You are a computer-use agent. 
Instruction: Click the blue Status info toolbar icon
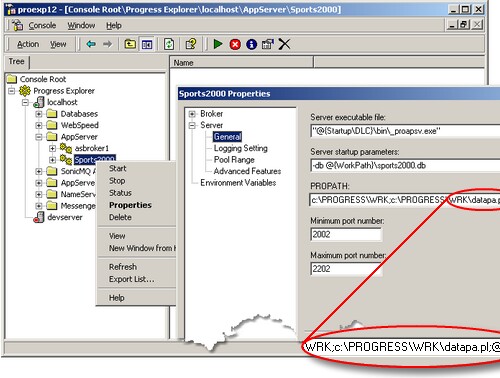252,44
